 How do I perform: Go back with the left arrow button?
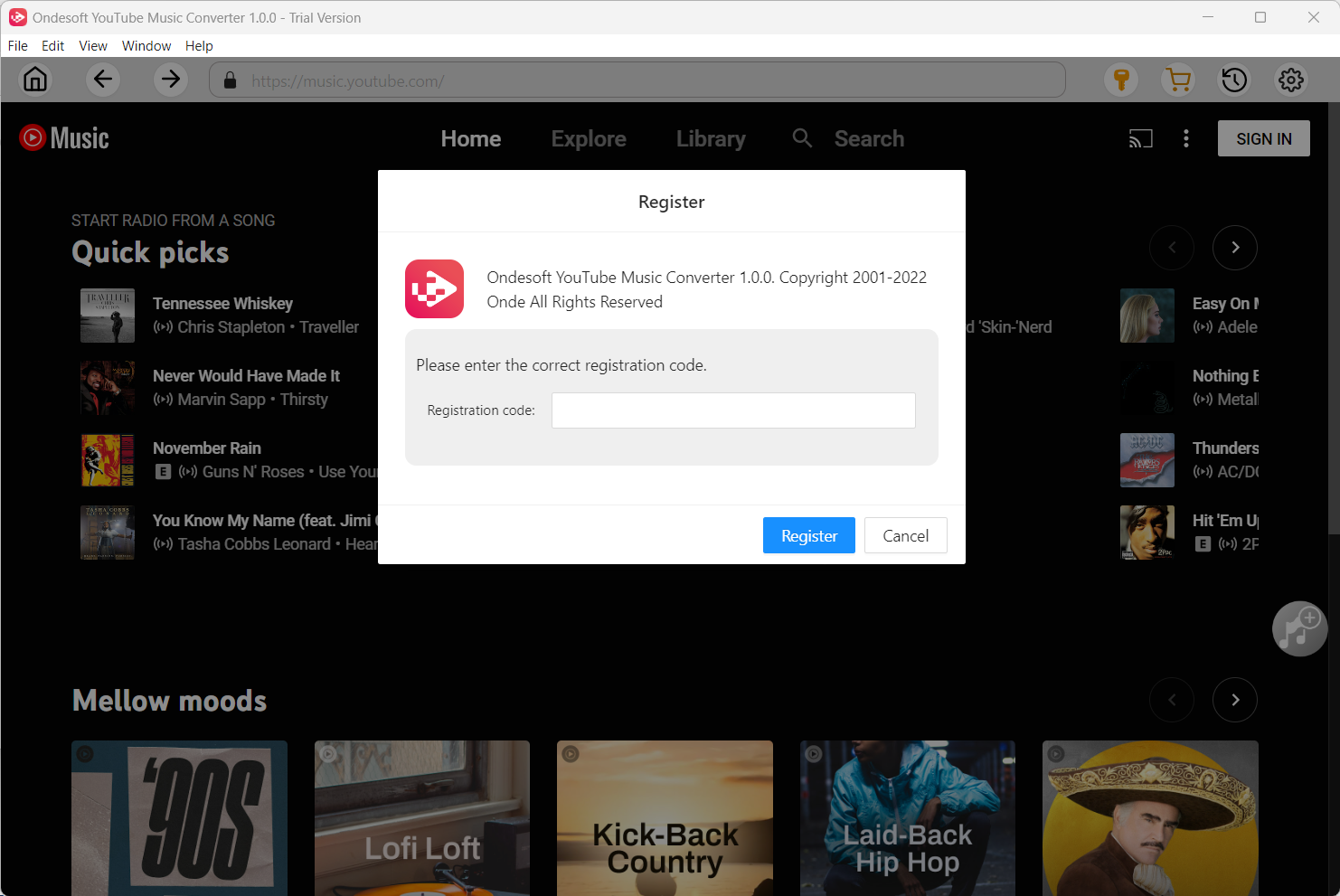[103, 80]
